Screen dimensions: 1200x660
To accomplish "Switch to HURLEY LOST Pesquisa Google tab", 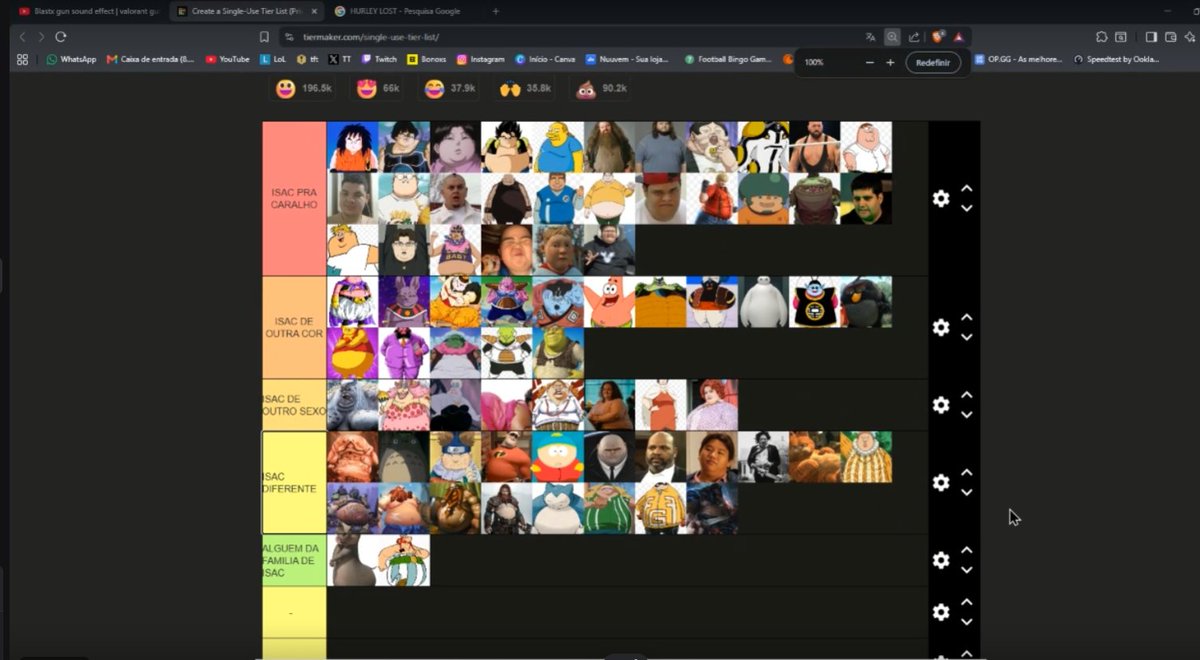I will pyautogui.click(x=405, y=11).
